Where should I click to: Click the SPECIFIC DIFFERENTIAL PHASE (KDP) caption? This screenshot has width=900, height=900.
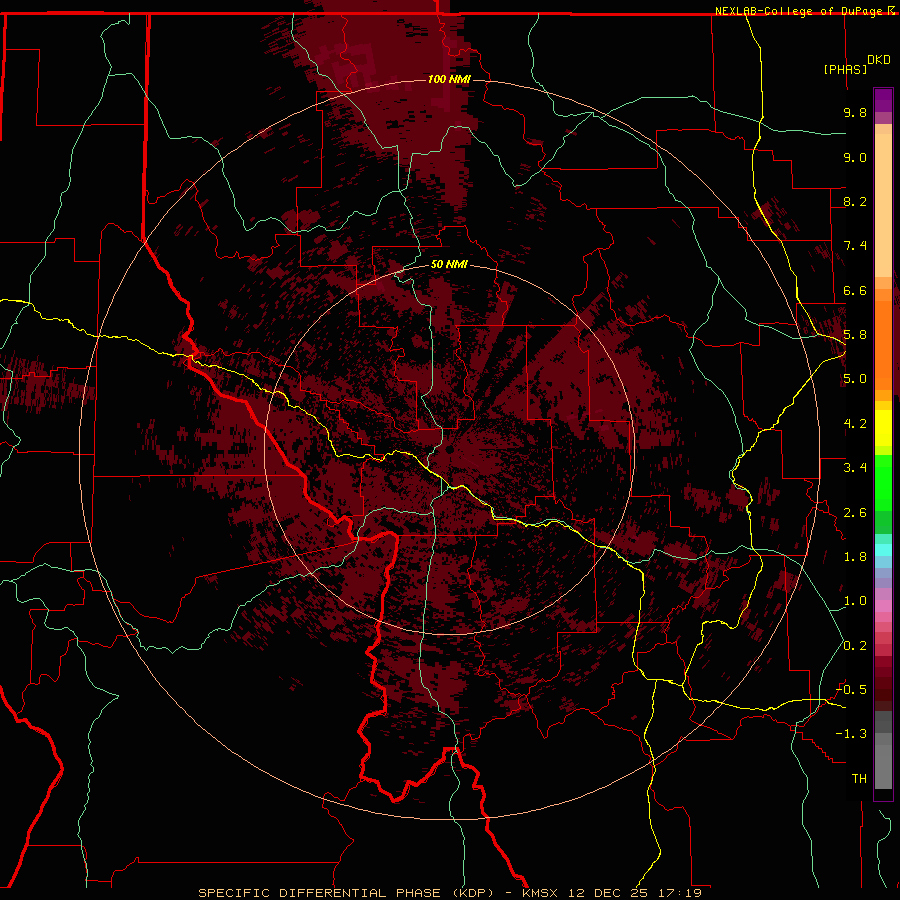pos(346,893)
